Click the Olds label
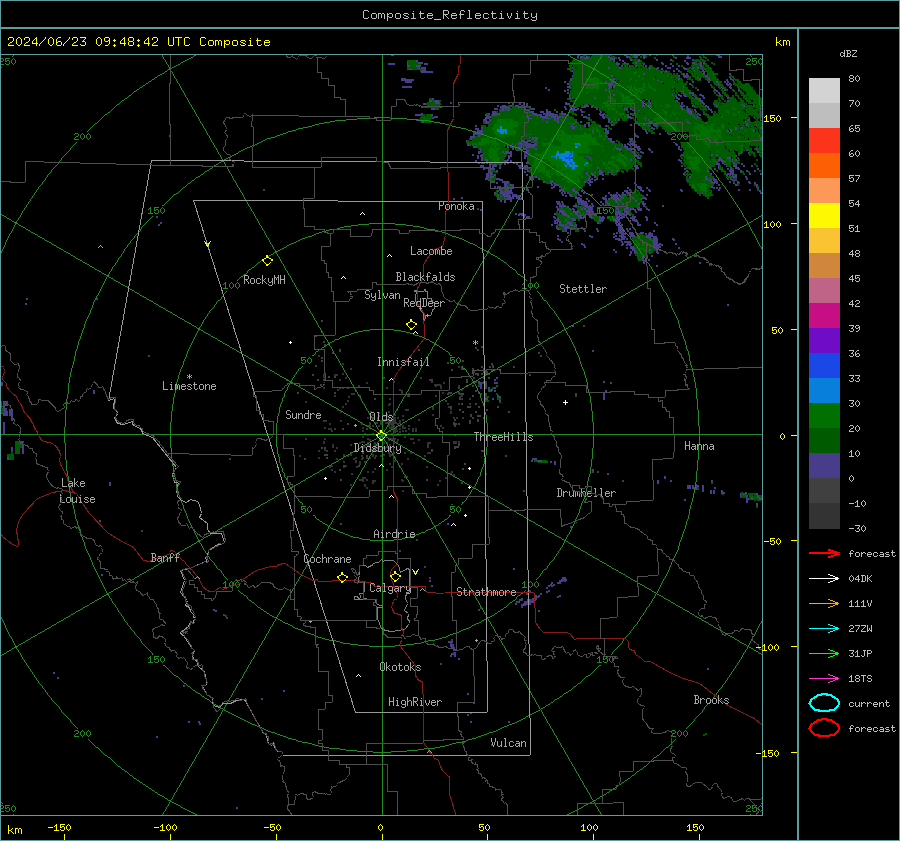The image size is (900, 841). tap(381, 416)
